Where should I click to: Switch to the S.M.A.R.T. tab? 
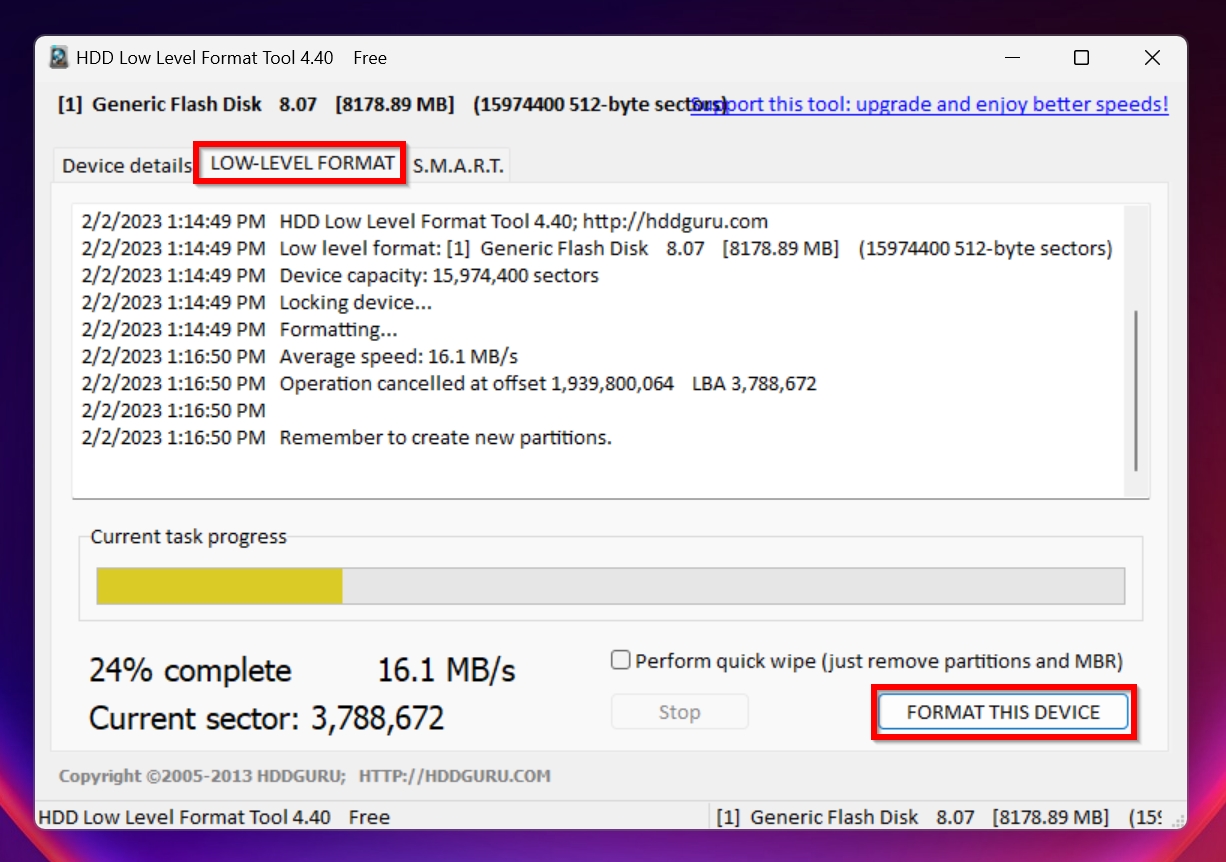[458, 166]
